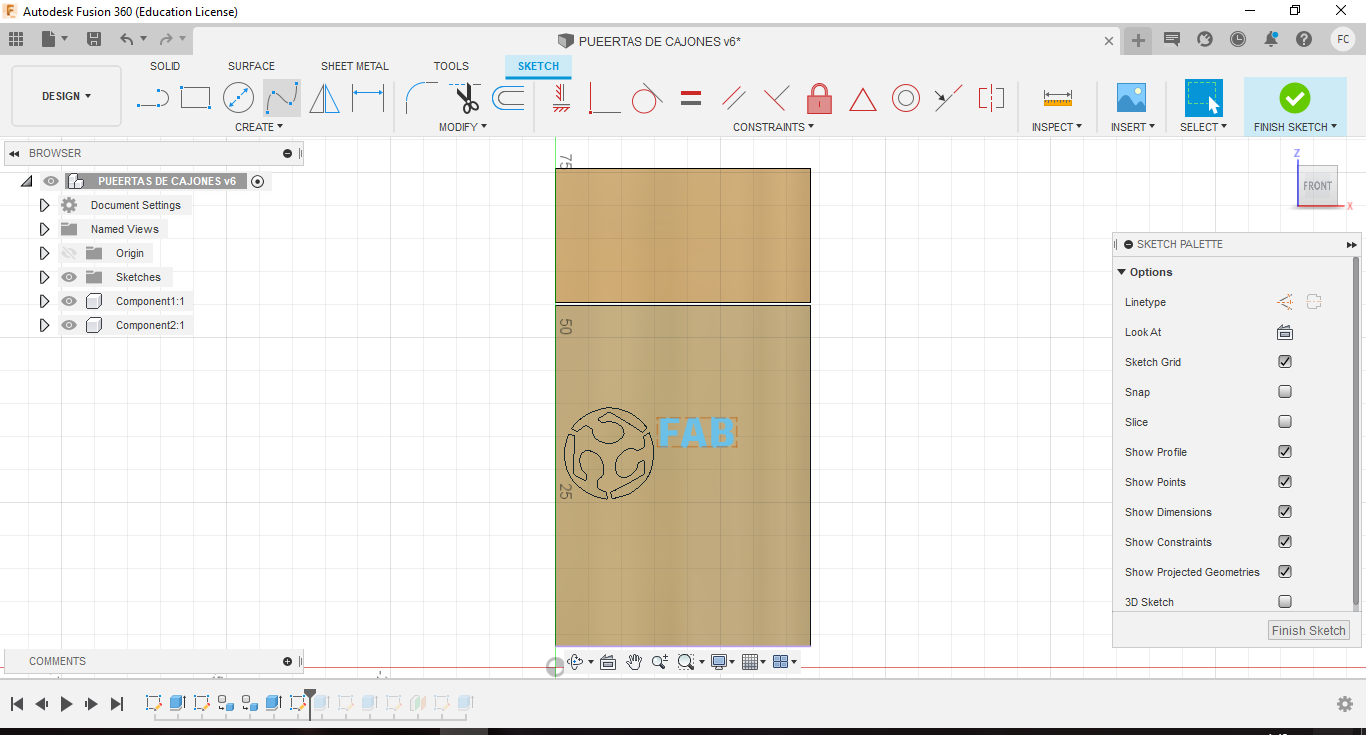Apply the Fix/Unfix lock constraint
The height and width of the screenshot is (735, 1366).
click(x=820, y=98)
